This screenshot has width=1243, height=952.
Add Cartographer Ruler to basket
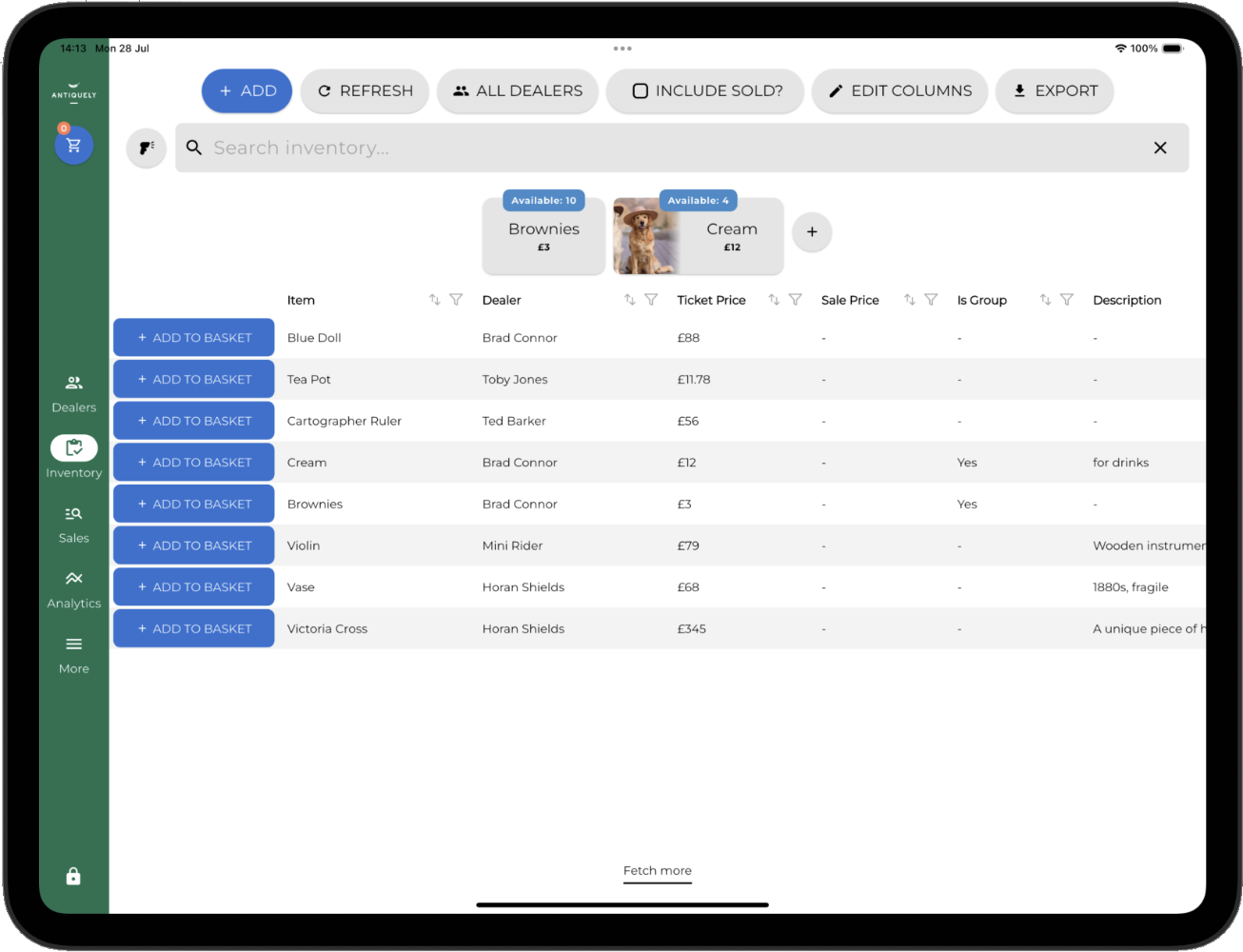point(194,421)
